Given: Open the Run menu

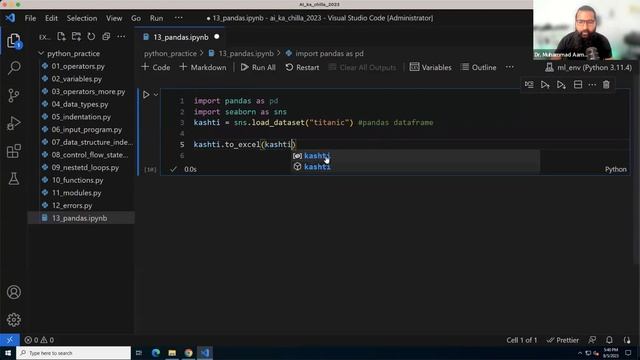Looking at the screenshot, I should pyautogui.click(x=156, y=18).
